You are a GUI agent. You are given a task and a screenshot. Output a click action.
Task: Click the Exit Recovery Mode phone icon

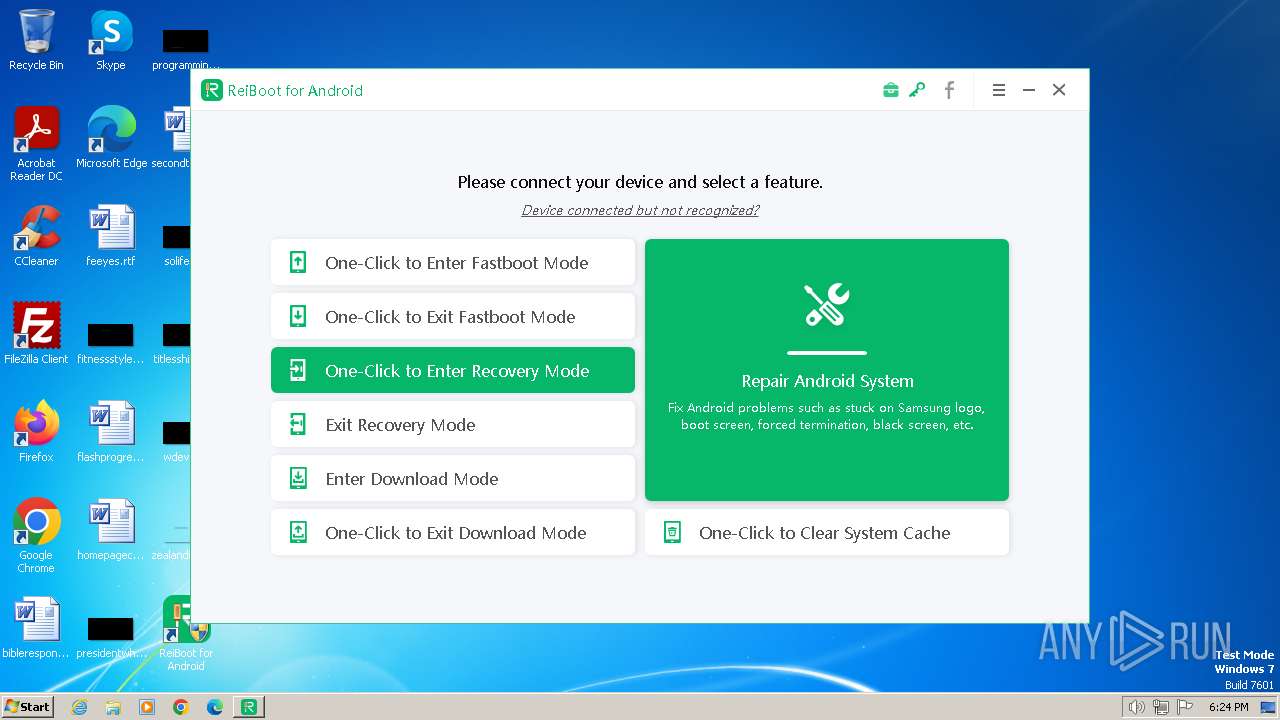[298, 424]
